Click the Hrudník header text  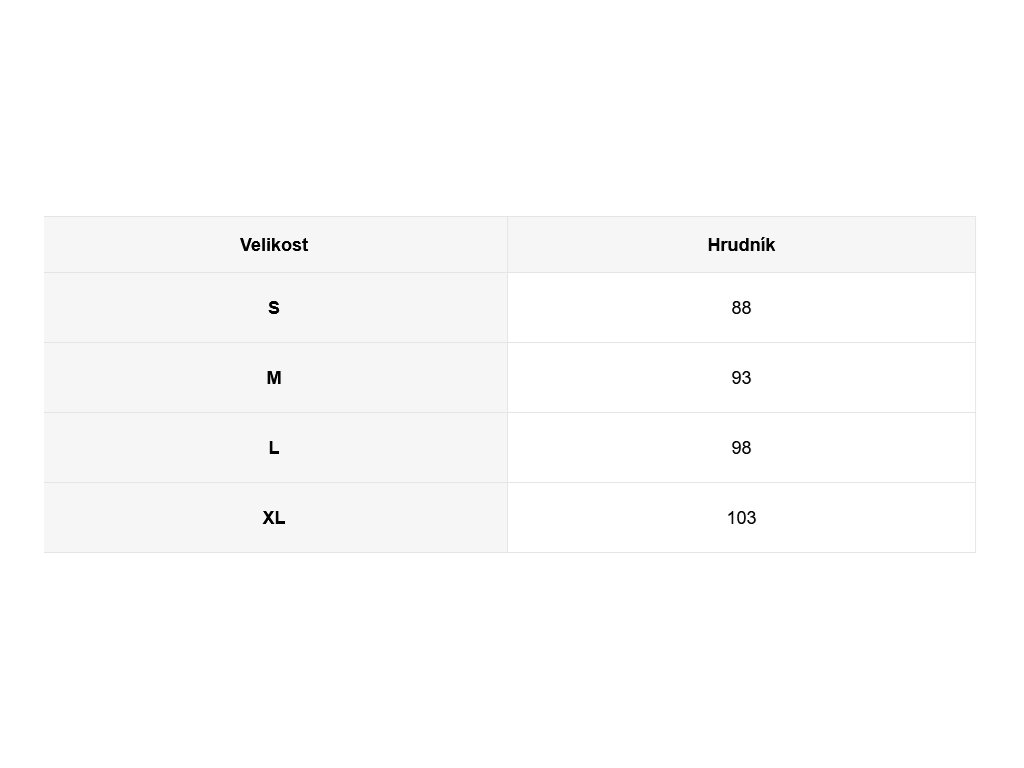point(741,245)
